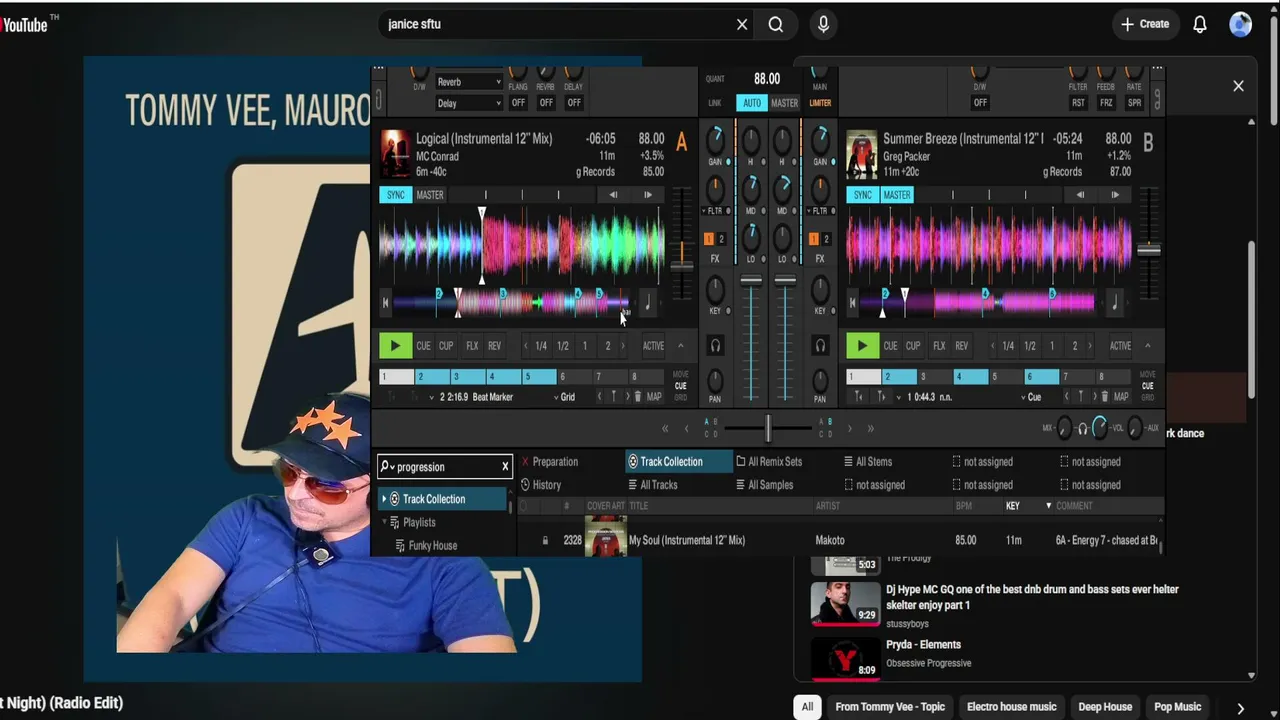Click the mixer headphone icon beside VOL
The width and height of the screenshot is (1280, 720).
1082,429
